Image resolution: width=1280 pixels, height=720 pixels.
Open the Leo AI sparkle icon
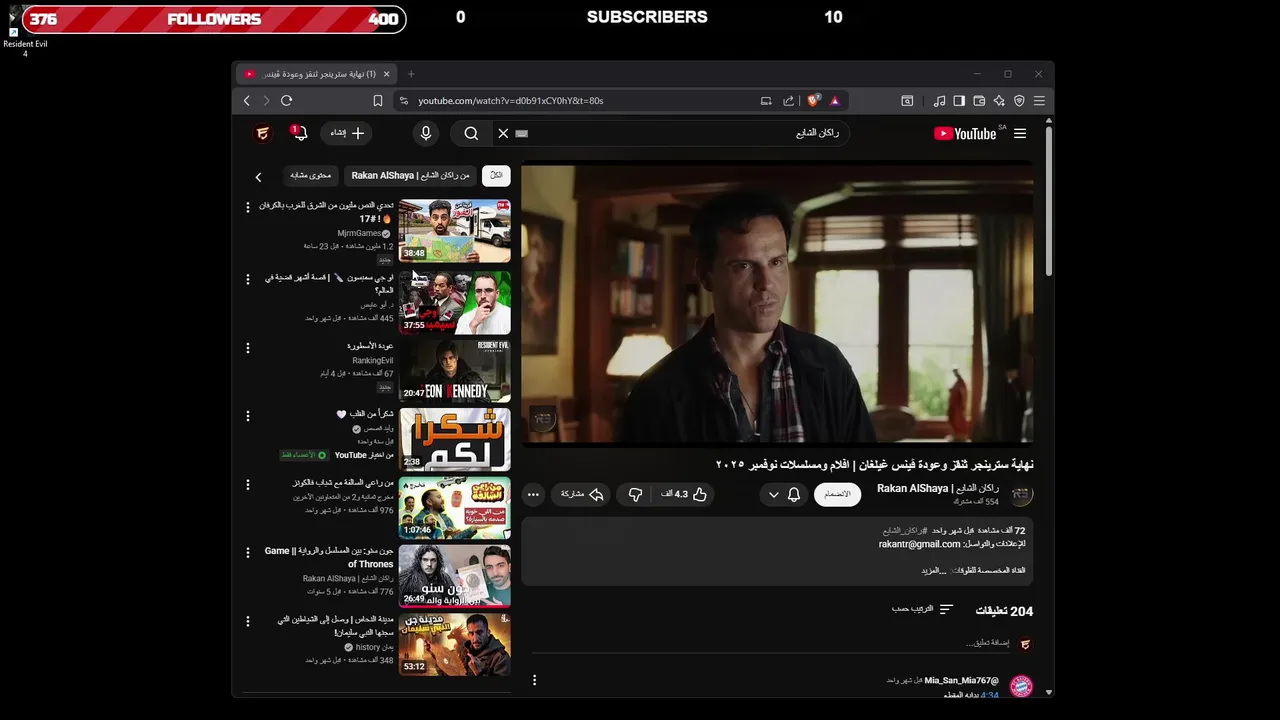(x=999, y=101)
